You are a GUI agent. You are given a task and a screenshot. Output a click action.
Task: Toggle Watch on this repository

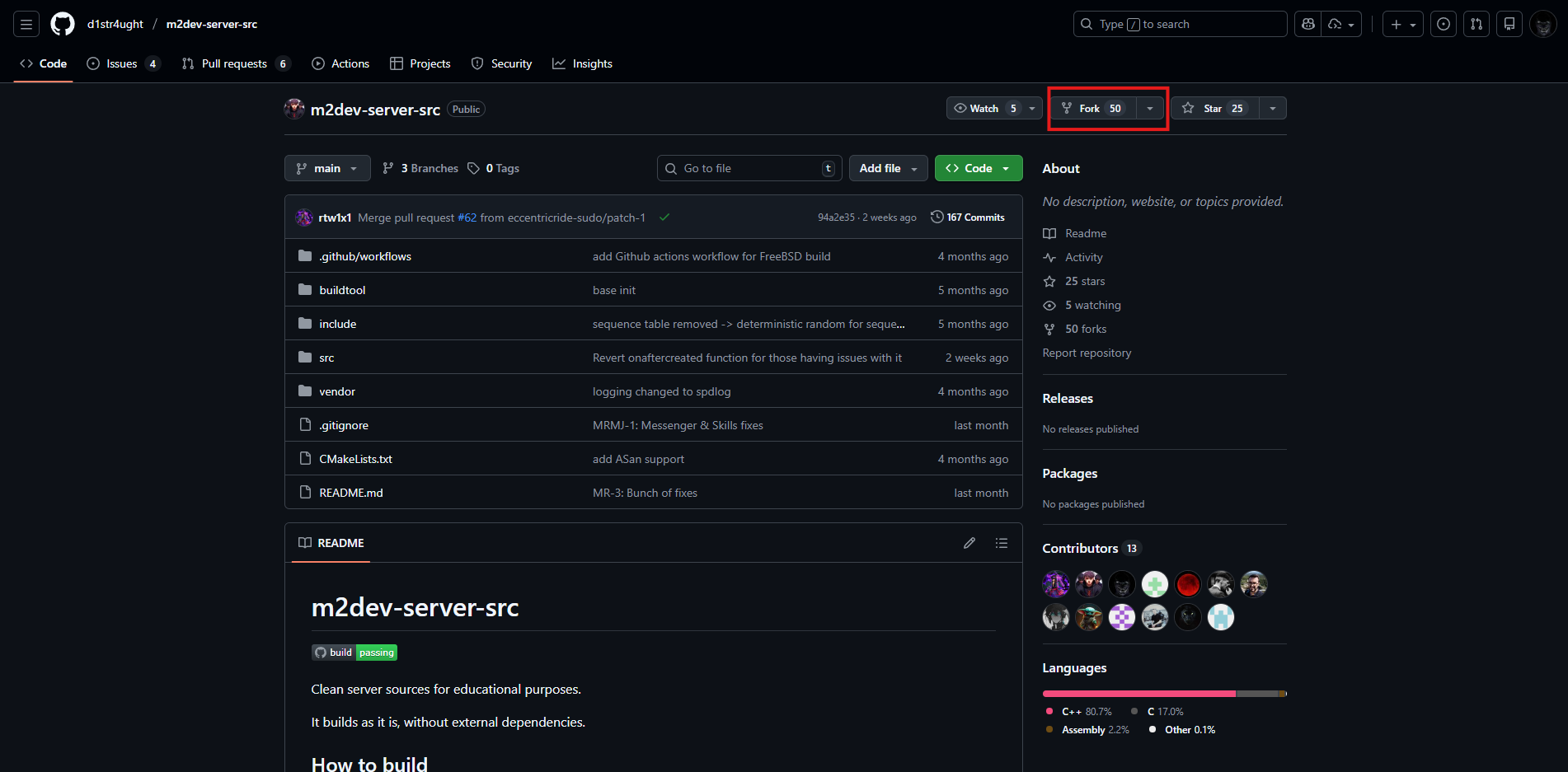click(x=985, y=109)
